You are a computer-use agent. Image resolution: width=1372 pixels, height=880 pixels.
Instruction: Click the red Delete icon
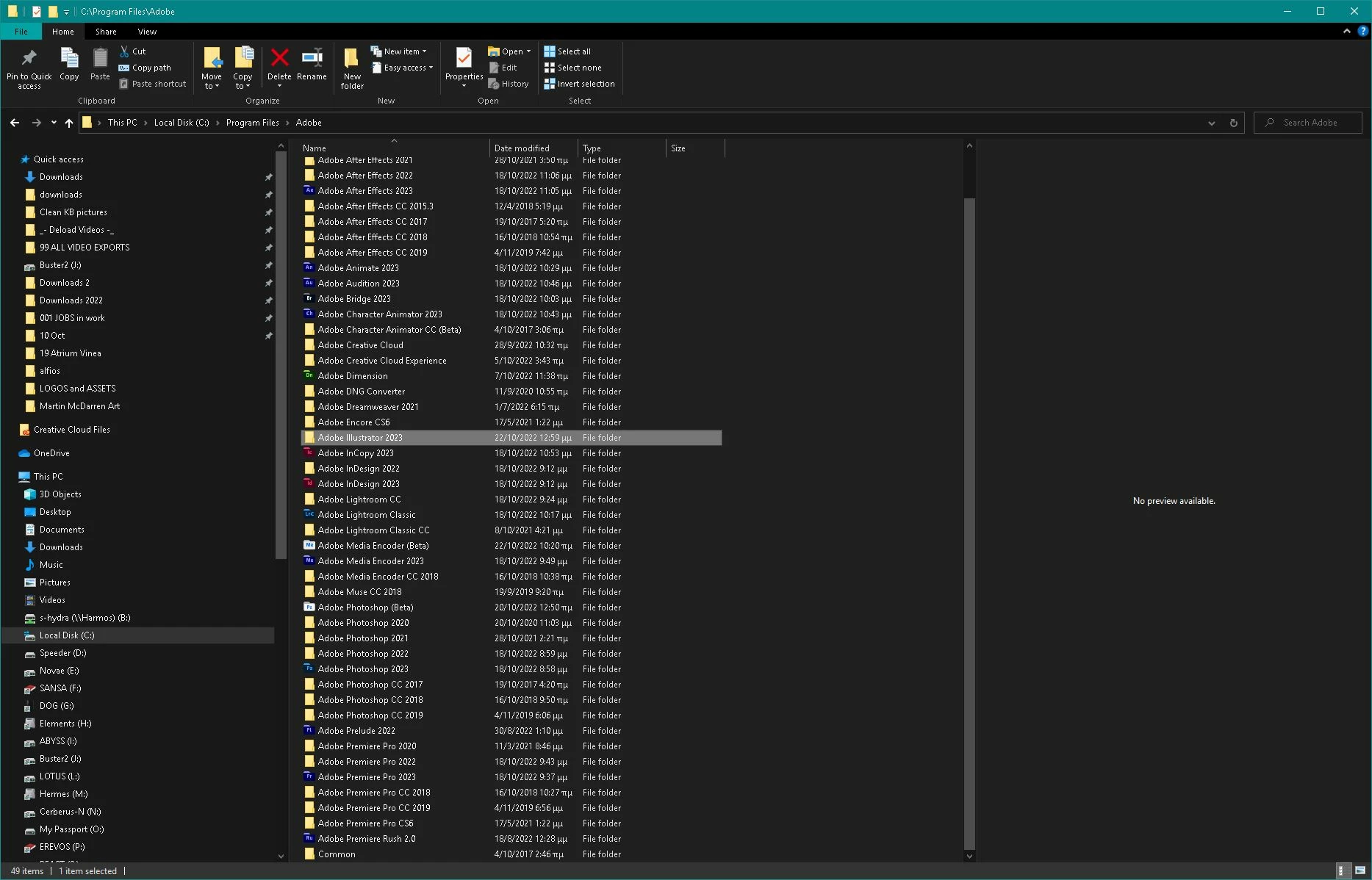tap(279, 59)
